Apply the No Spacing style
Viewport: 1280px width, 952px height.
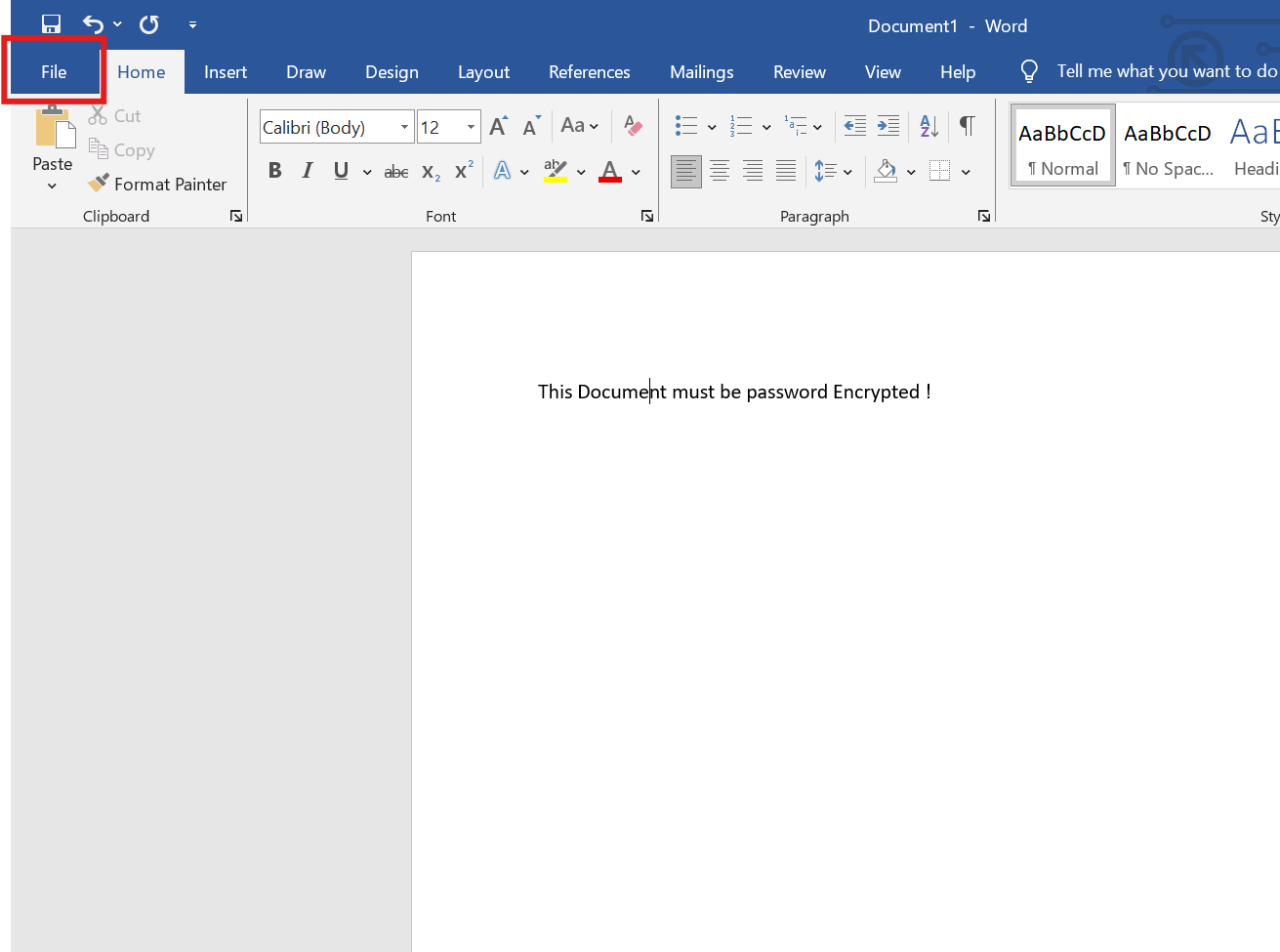[x=1168, y=147]
